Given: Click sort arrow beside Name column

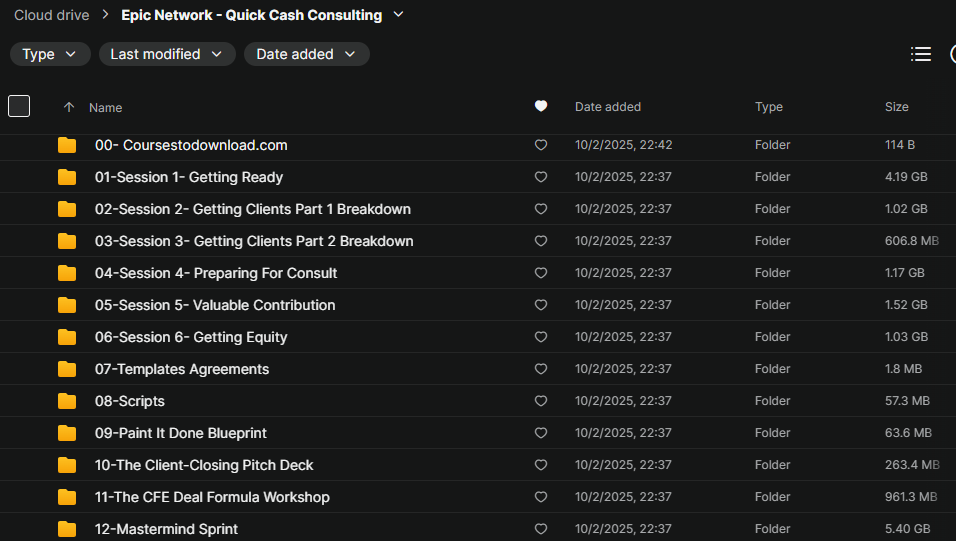Looking at the screenshot, I should click(69, 107).
